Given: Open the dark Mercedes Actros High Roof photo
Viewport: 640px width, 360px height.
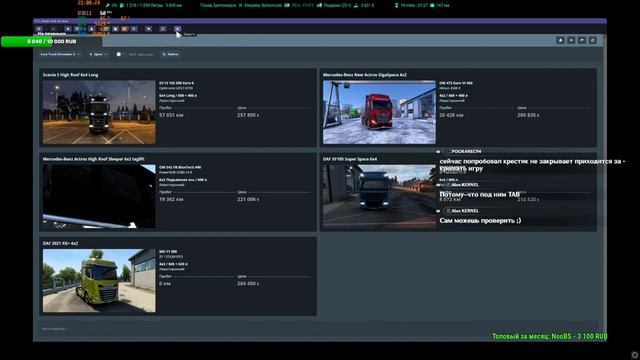Looking at the screenshot, I should click(99, 196).
